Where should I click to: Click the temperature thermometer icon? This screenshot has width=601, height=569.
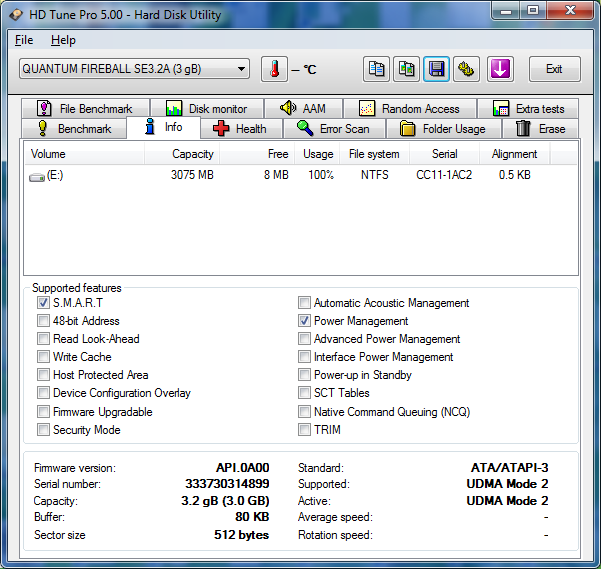tap(274, 69)
